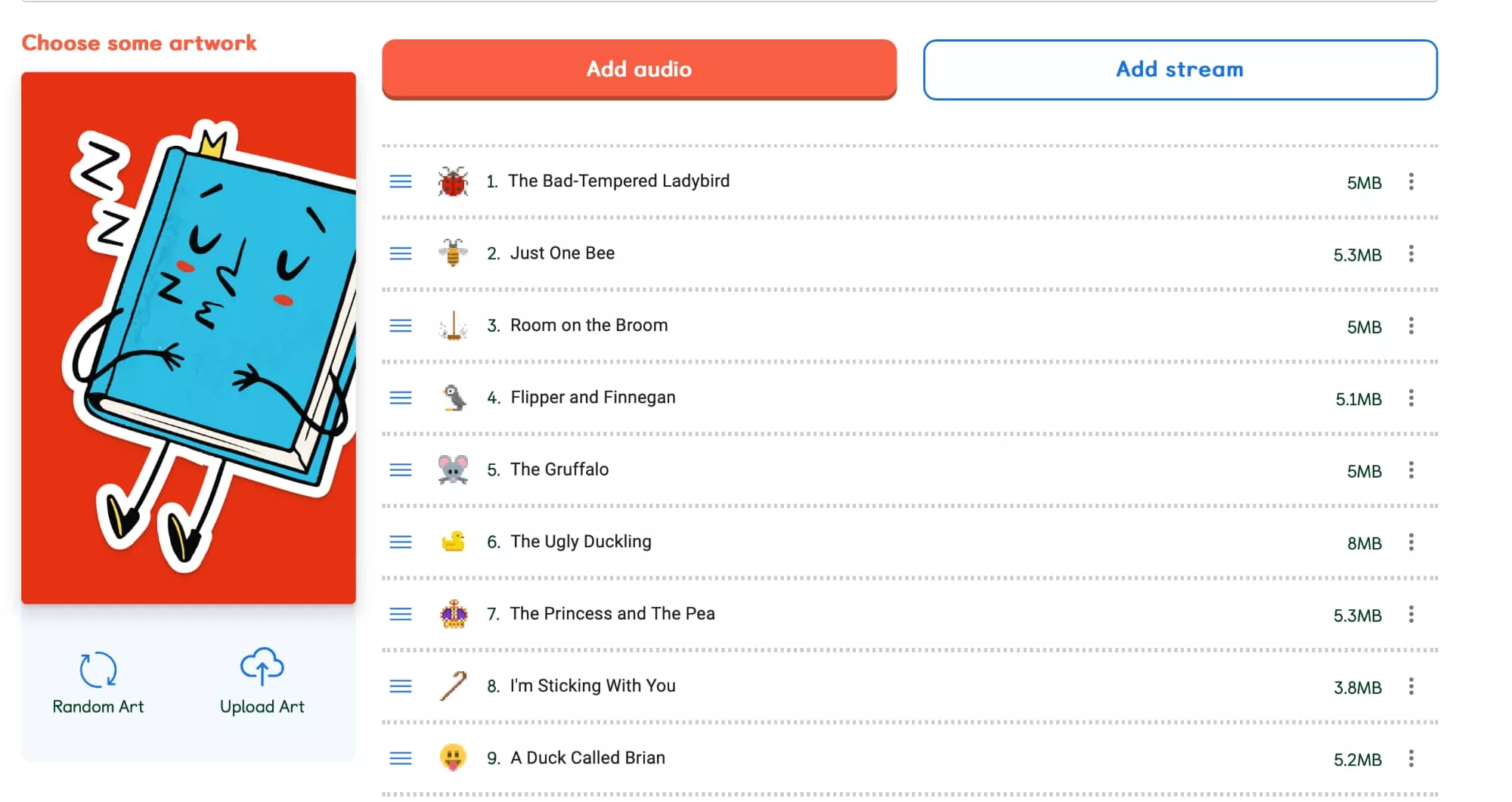Click the stick icon for I'm Sticking With You

[x=453, y=686]
